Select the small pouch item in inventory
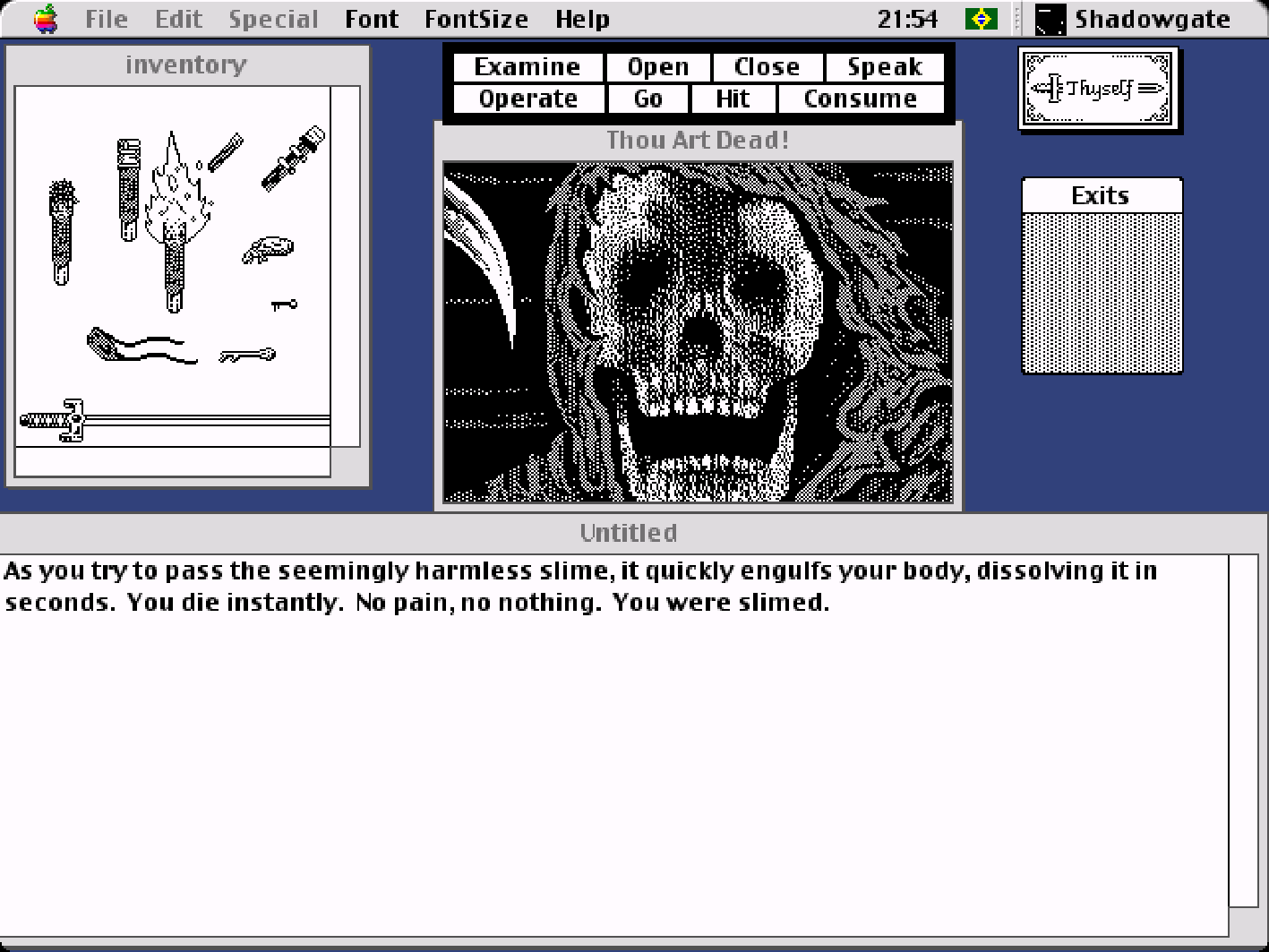Viewport: 1269px width, 952px height. tap(268, 250)
